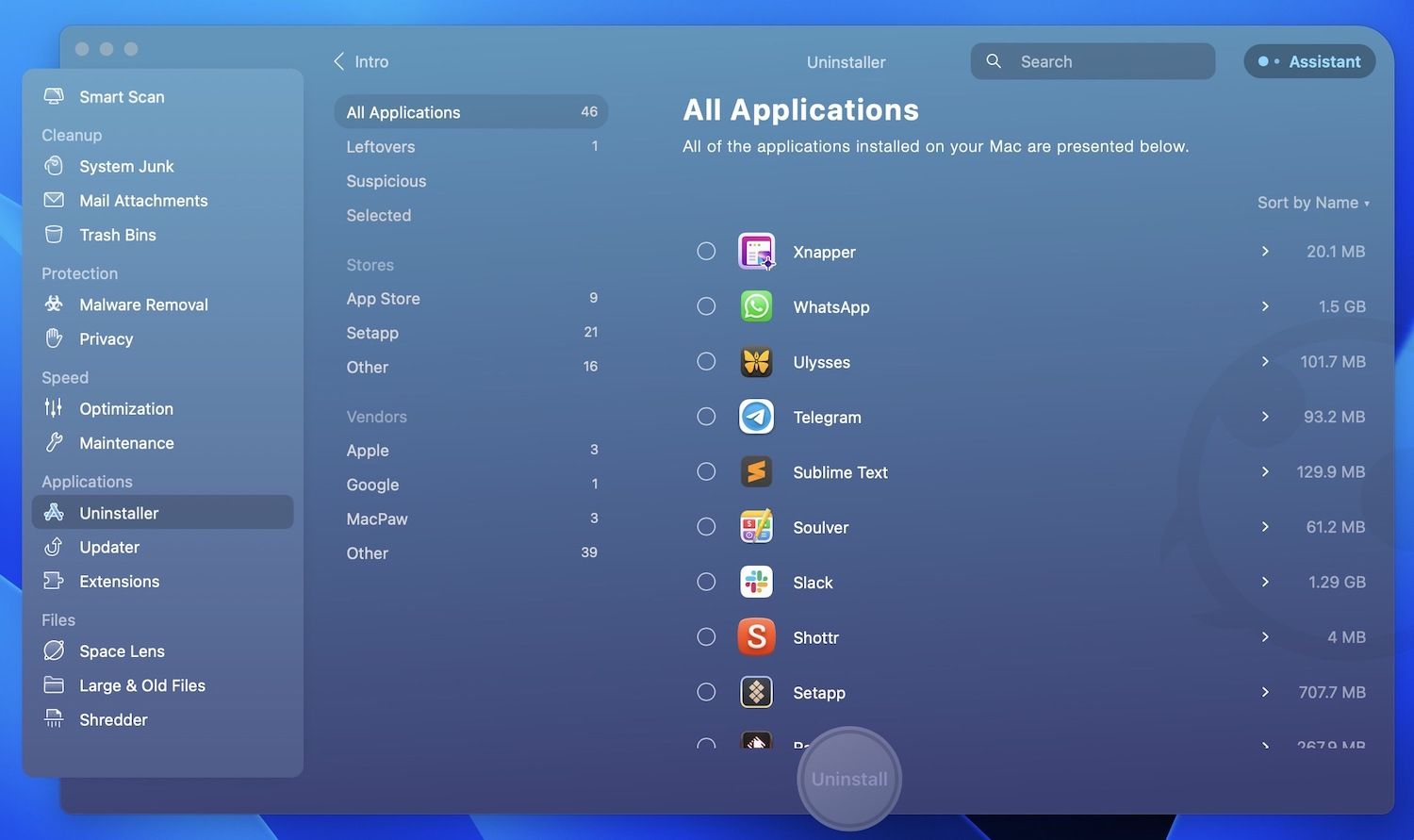
Task: Click the Sublime Text app icon
Action: 756,471
